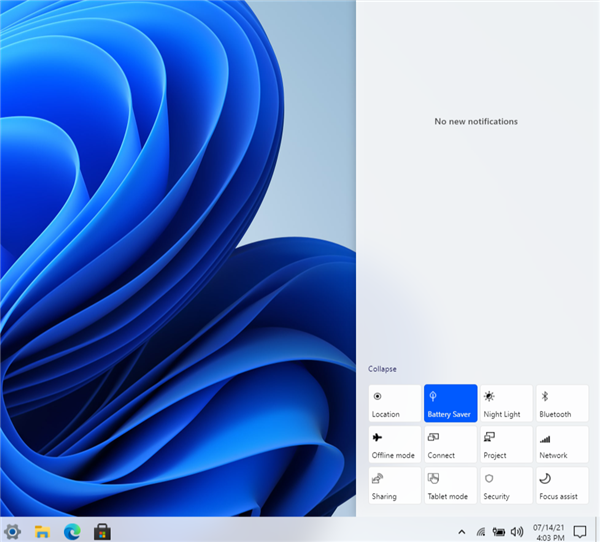Launch Microsoft Edge from taskbar
This screenshot has width=600, height=542.
tap(72, 532)
